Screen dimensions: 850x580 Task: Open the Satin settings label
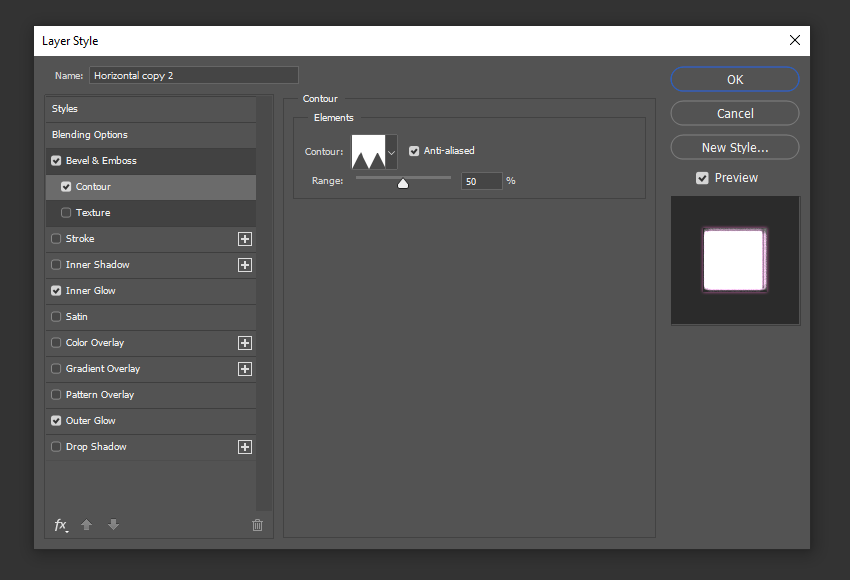76,317
